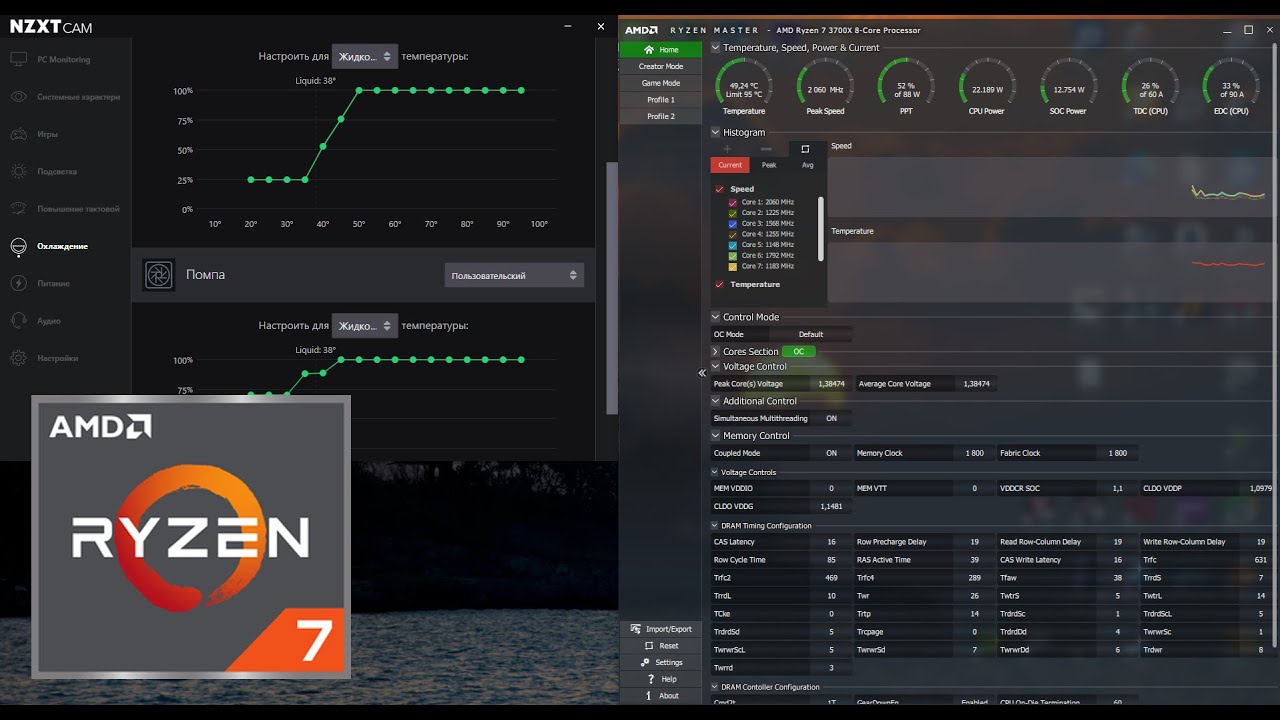Open Profile 1 tab
The image size is (1280, 720).
pyautogui.click(x=660, y=100)
